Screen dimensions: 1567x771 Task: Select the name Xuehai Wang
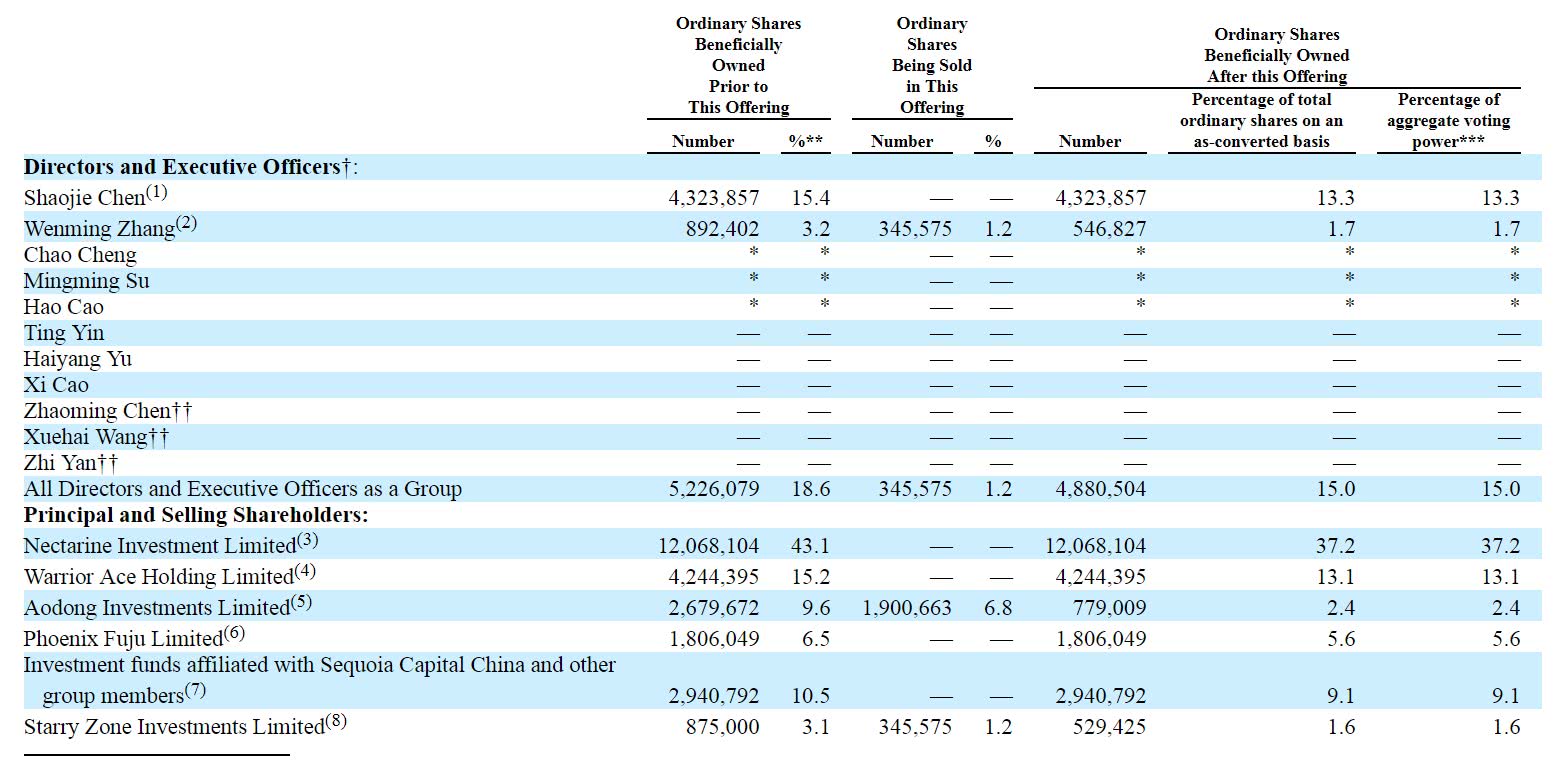pyautogui.click(x=86, y=437)
